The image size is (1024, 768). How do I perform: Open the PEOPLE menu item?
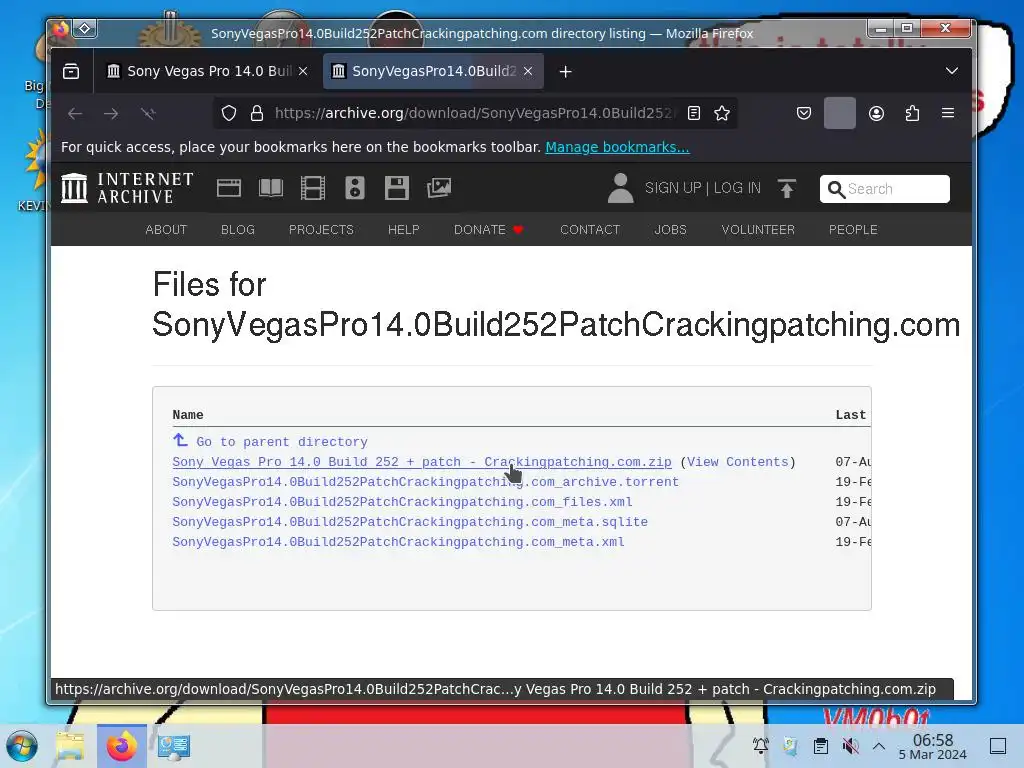(853, 230)
